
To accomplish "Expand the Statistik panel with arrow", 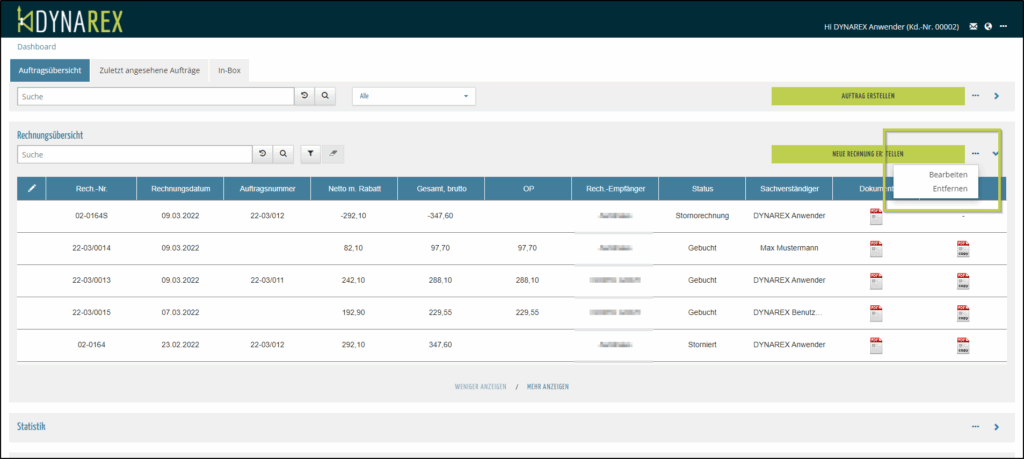I will tap(996, 427).
